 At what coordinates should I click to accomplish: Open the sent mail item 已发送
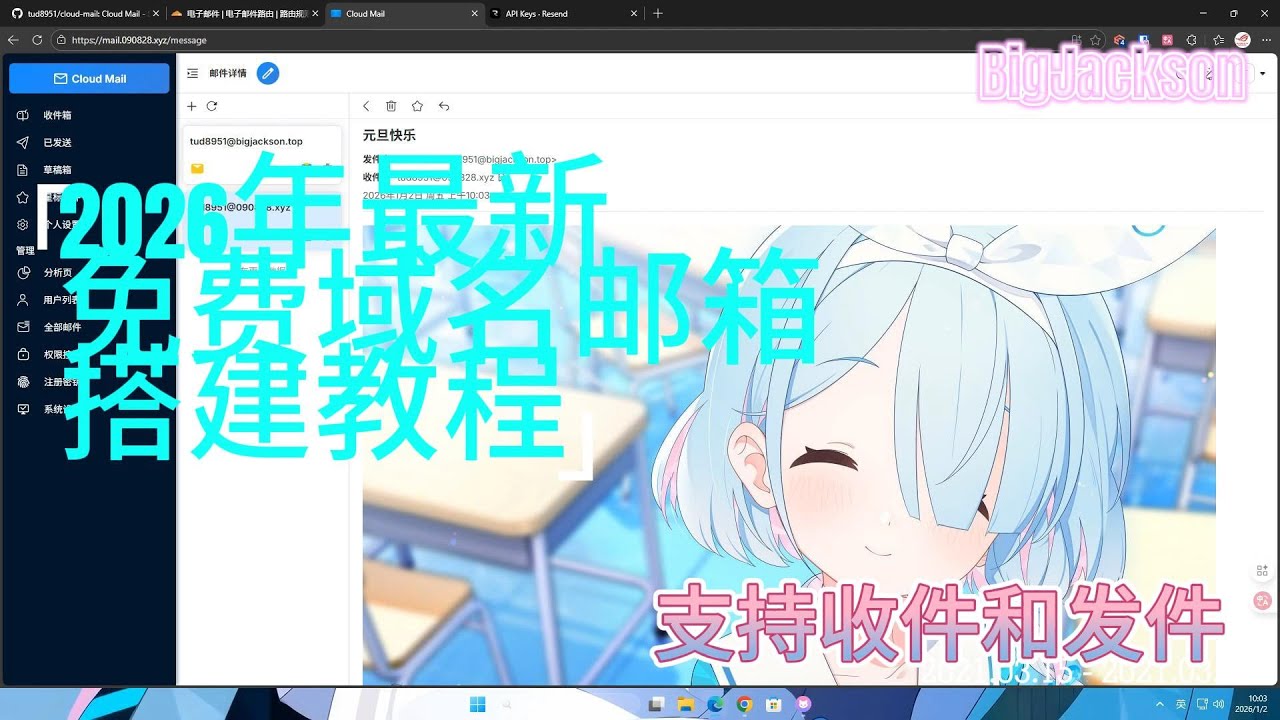click(x=57, y=143)
